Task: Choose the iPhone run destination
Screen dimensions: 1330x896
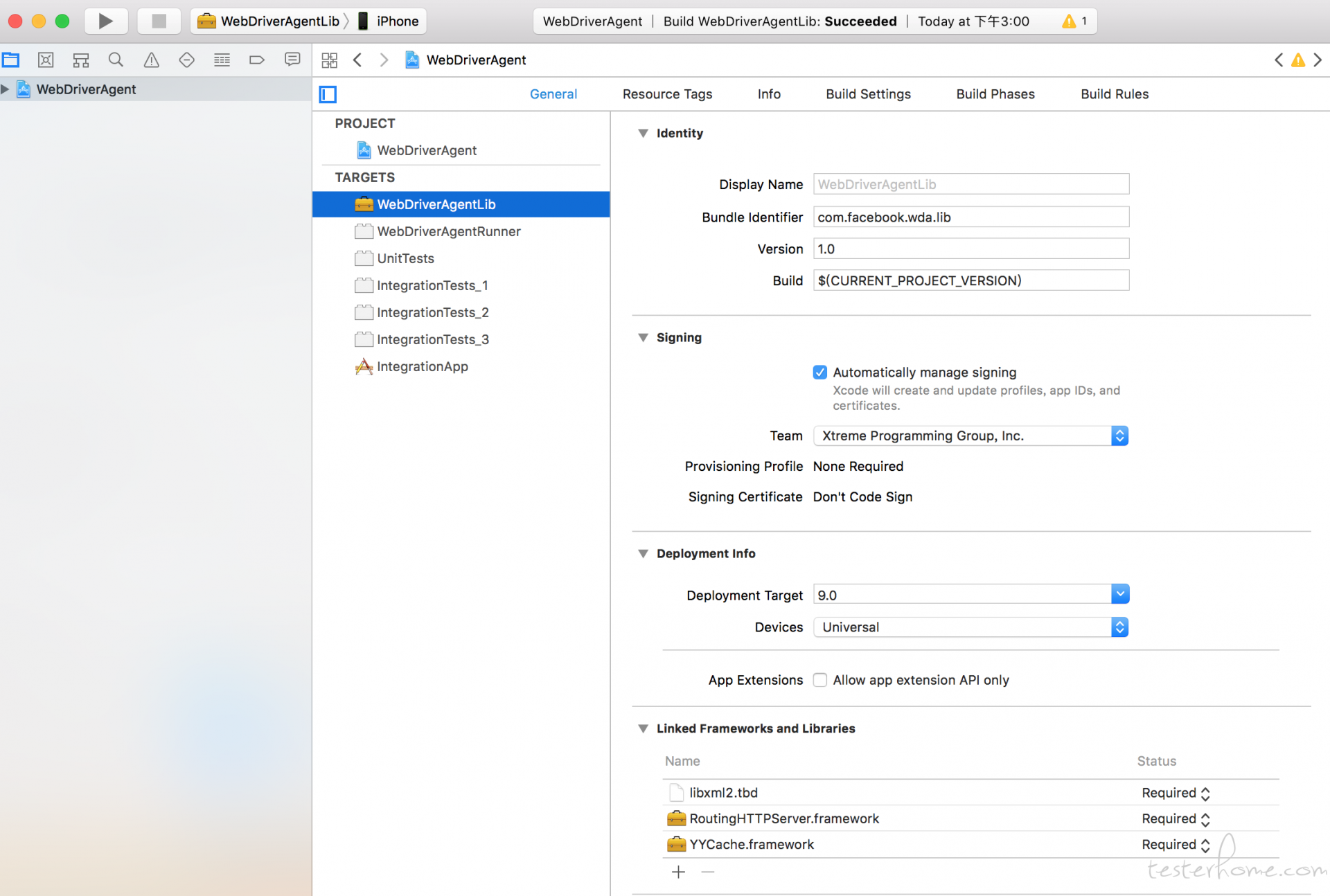Action: click(x=389, y=21)
